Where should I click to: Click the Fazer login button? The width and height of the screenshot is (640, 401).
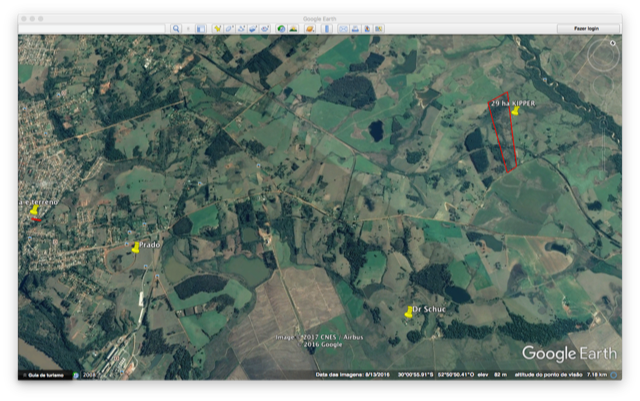click(586, 29)
